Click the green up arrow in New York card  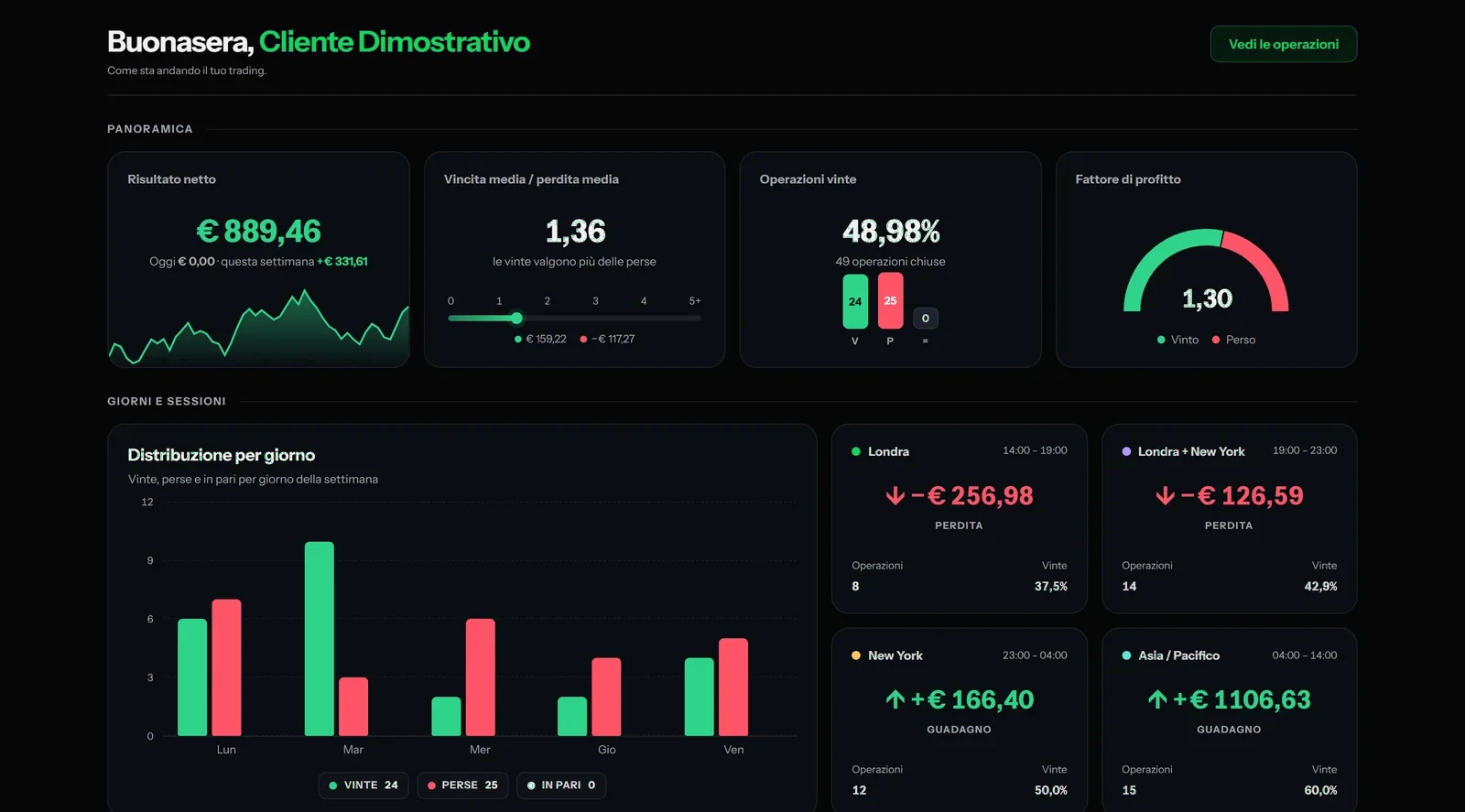click(x=895, y=700)
